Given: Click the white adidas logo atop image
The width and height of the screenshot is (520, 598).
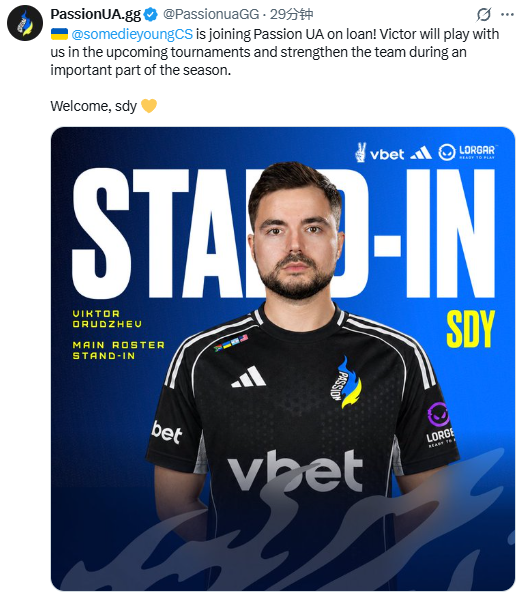Looking at the screenshot, I should point(421,153).
